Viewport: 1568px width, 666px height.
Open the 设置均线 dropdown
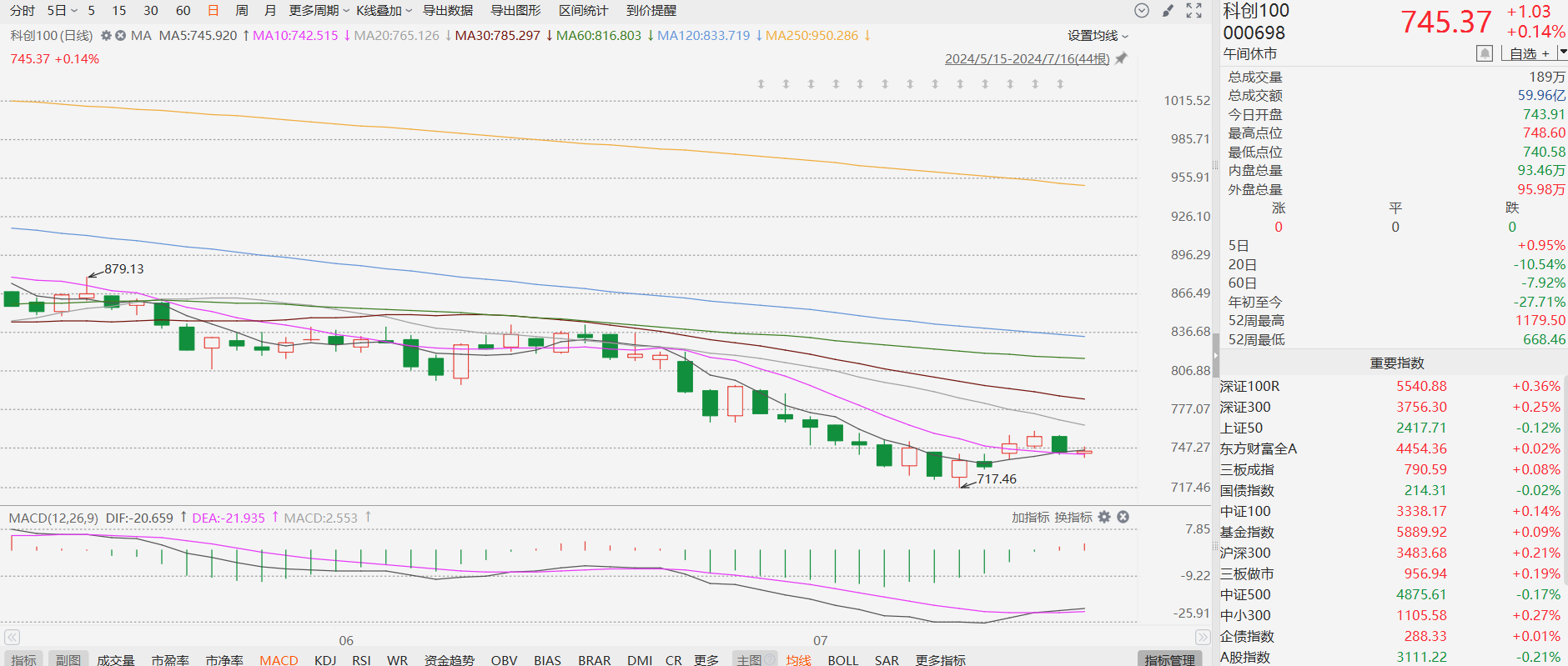coord(1098,35)
